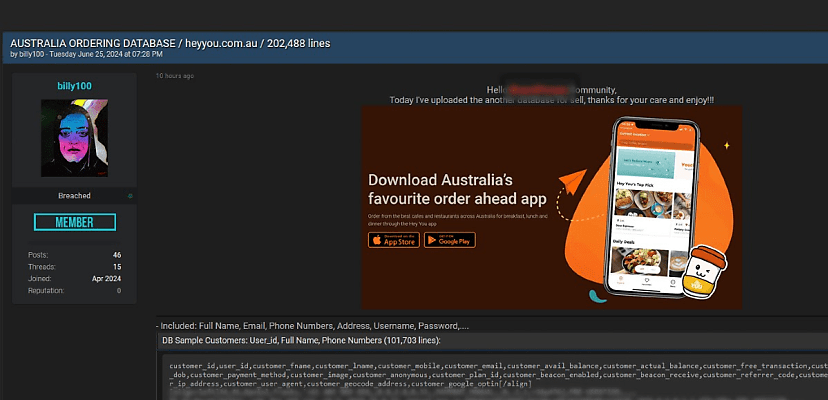Screen dimensions: 828x400
Task: Click the MEMBER rank badge
Action: pyautogui.click(x=74, y=222)
